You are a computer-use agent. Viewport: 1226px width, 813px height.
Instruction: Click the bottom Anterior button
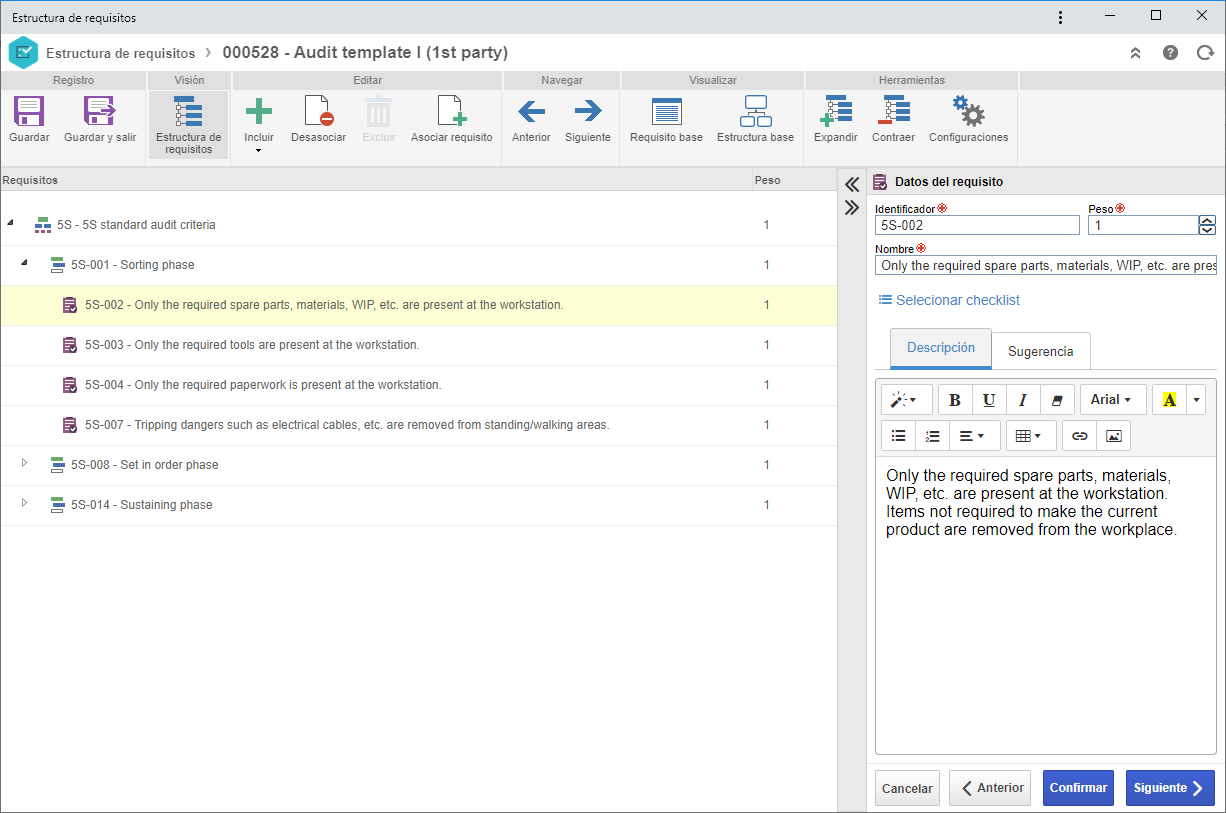tap(991, 788)
